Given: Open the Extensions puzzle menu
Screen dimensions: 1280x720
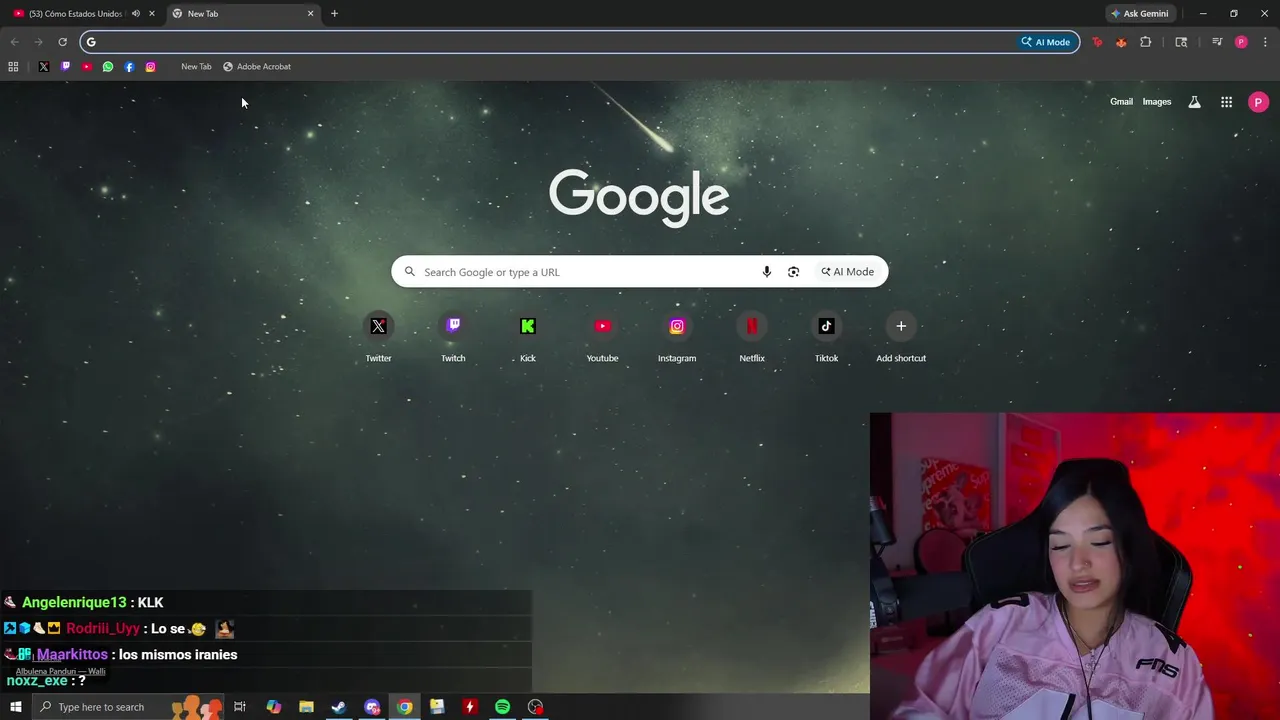Looking at the screenshot, I should [x=1146, y=42].
